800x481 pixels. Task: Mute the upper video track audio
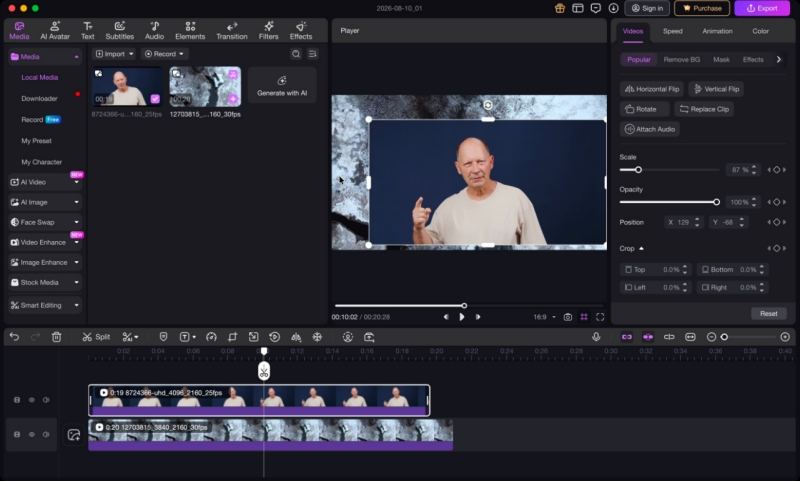[46, 400]
